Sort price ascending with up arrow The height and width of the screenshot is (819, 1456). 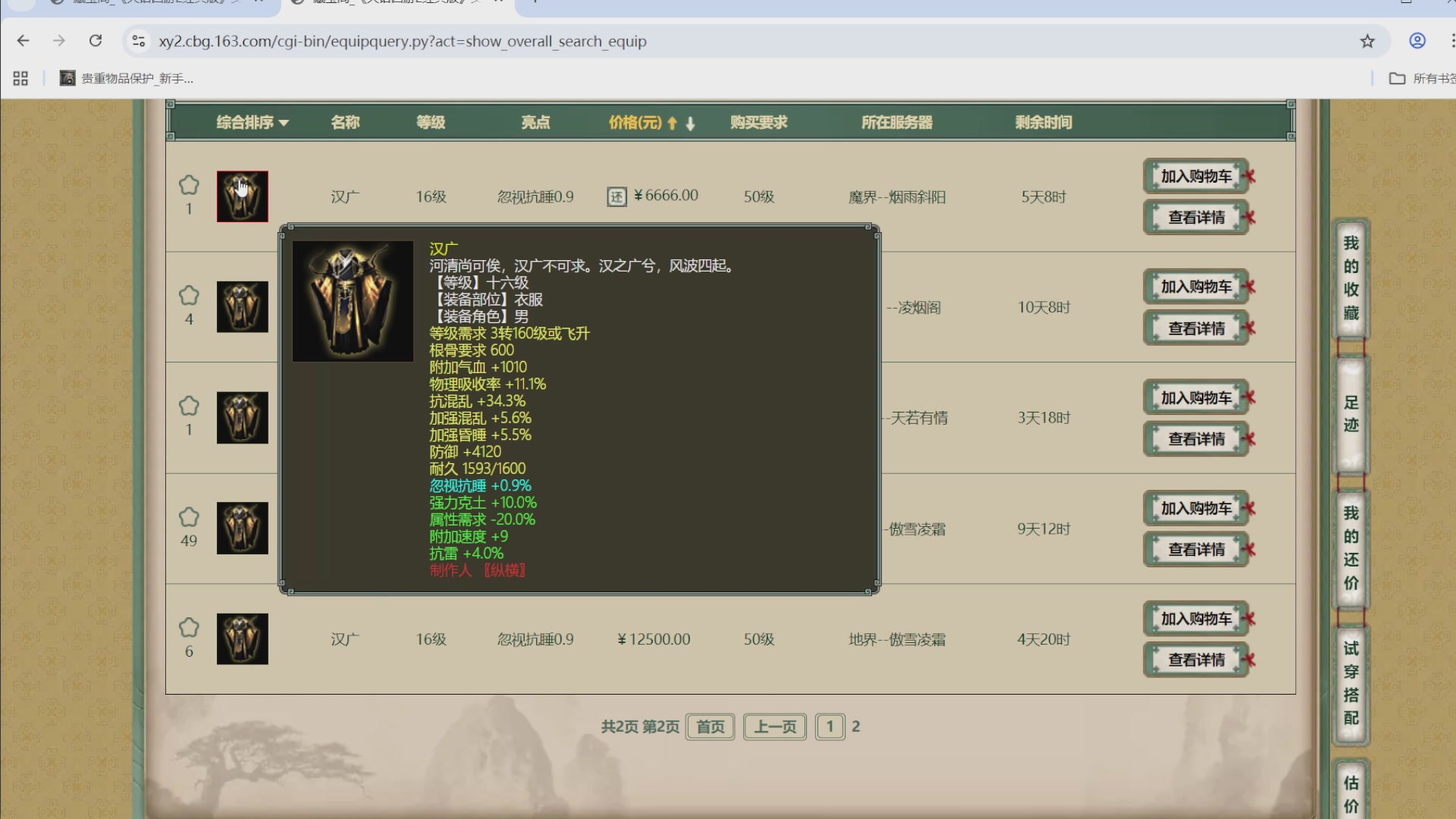[x=672, y=123]
